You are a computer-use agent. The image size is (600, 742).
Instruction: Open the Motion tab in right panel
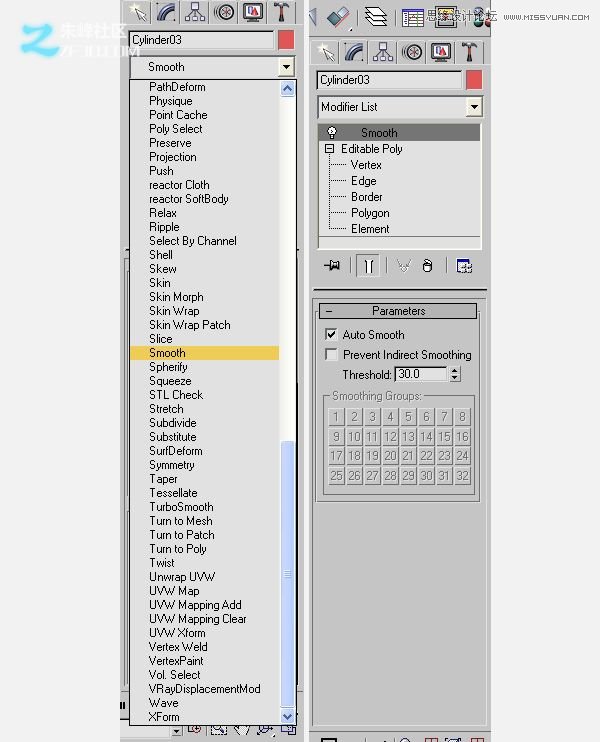click(412, 52)
